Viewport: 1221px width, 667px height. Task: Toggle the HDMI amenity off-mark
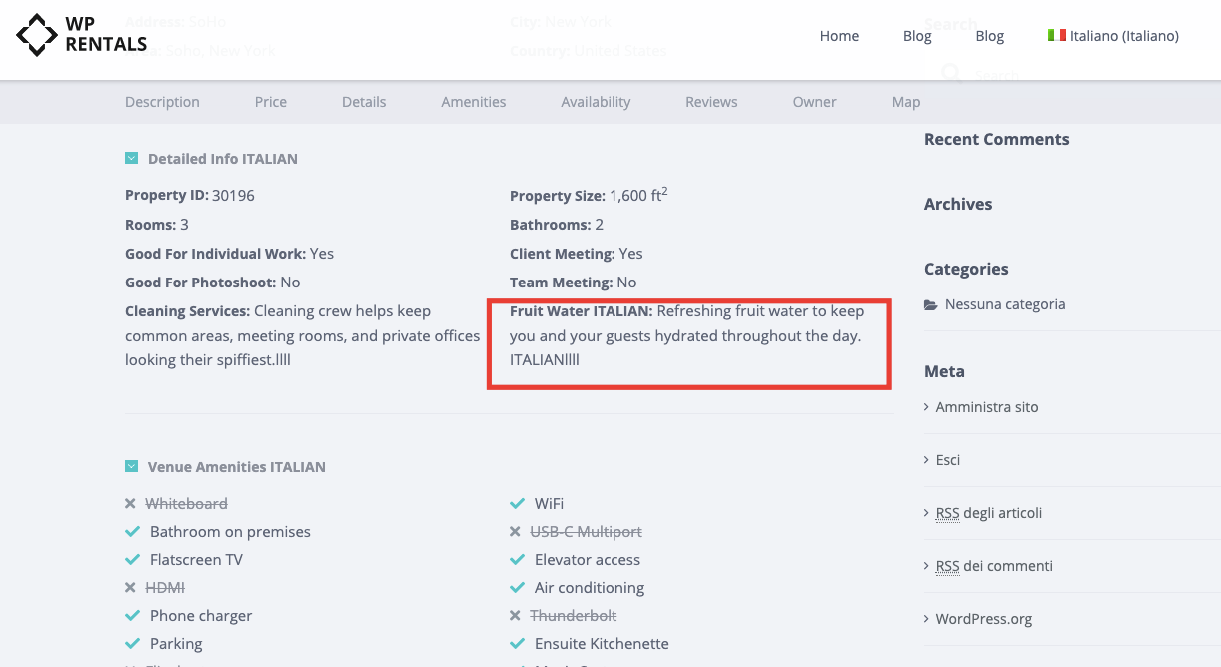coord(132,587)
